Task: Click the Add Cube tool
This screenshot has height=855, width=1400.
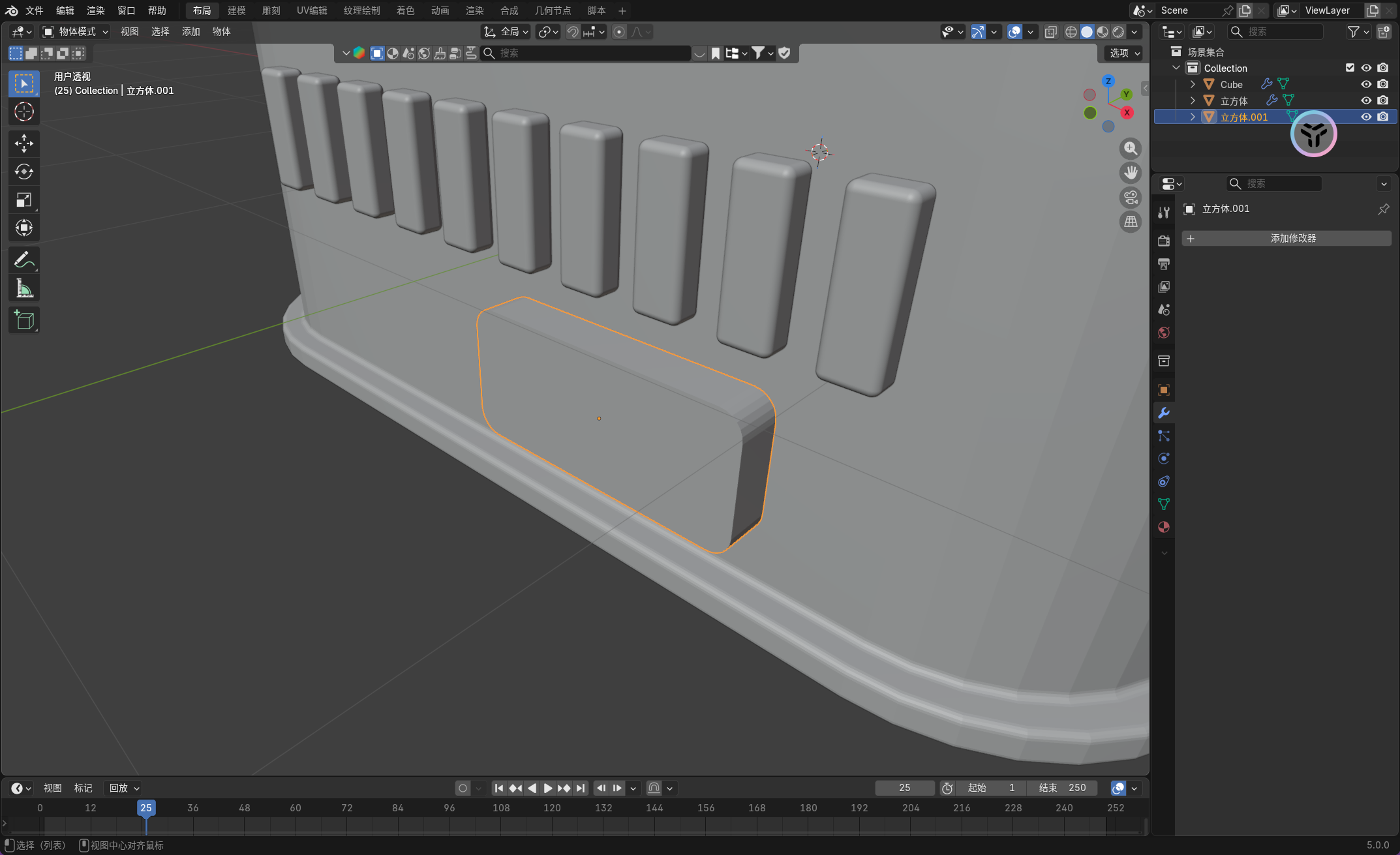Action: tap(24, 320)
